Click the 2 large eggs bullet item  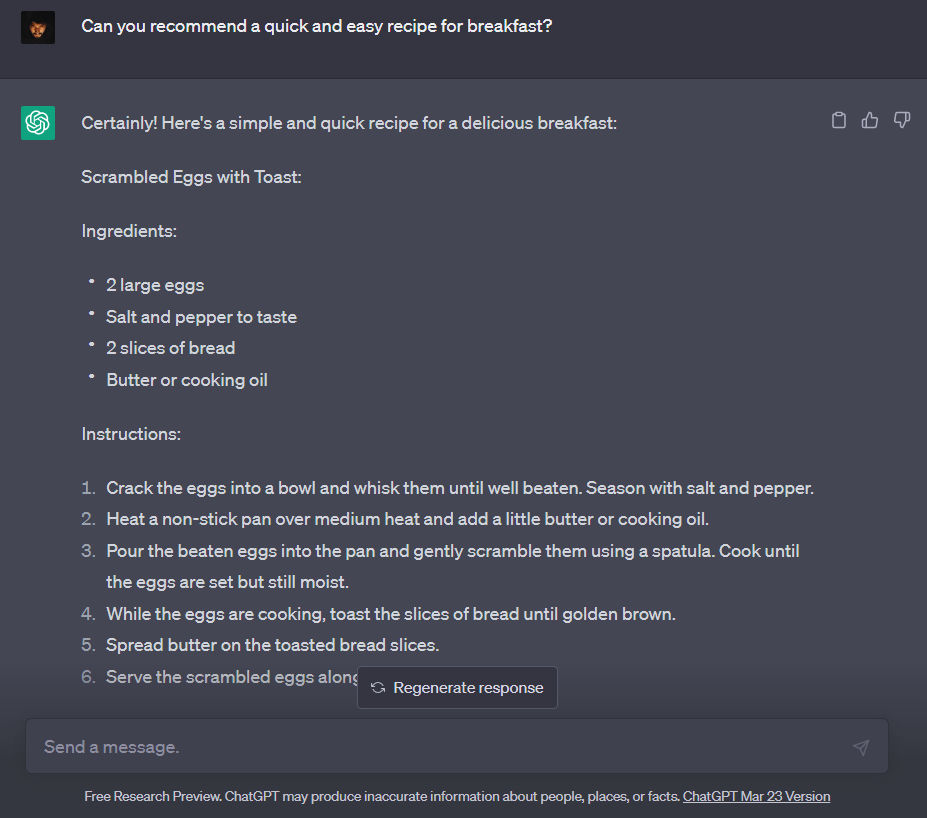tap(155, 285)
